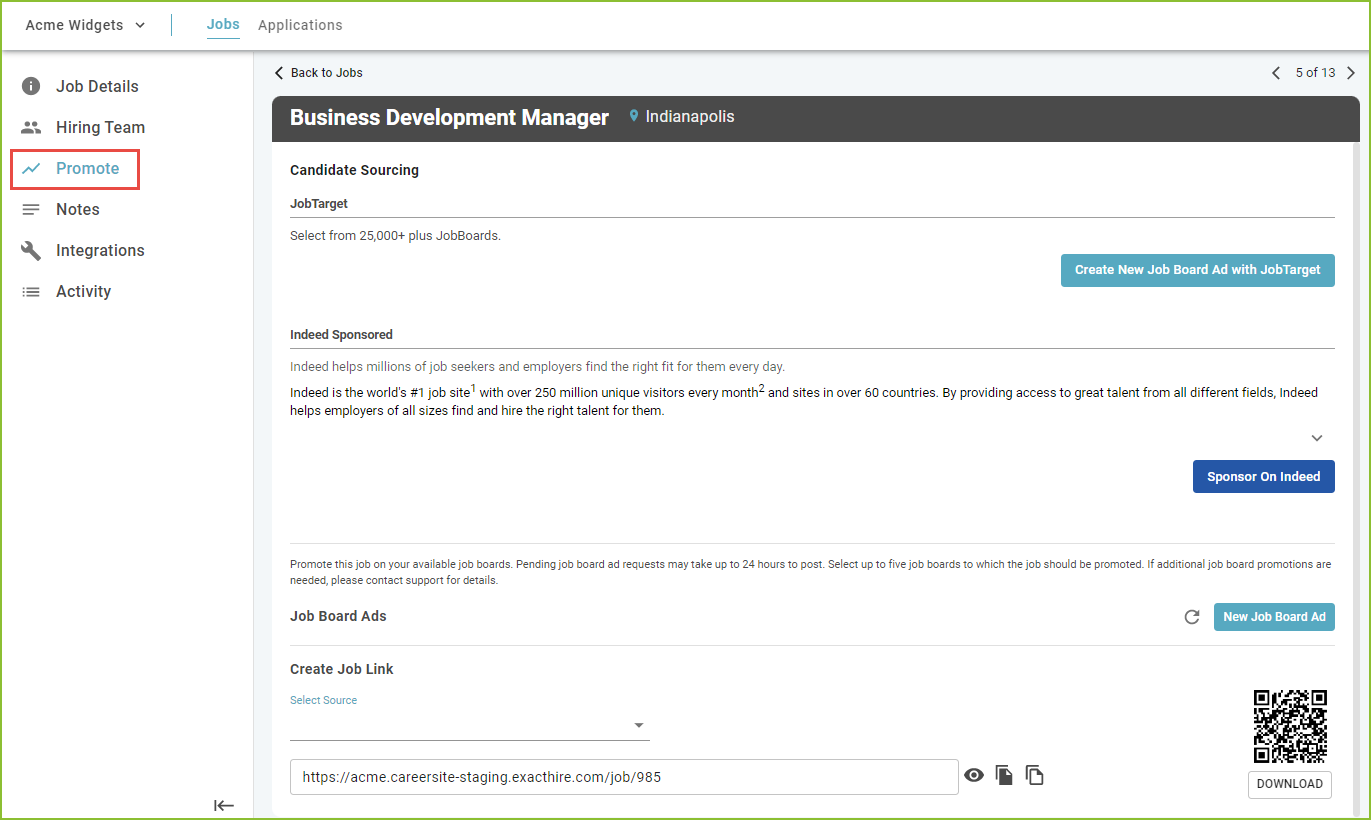Viewport: 1371px width, 820px height.
Task: Click the QR code image
Action: tap(1290, 726)
